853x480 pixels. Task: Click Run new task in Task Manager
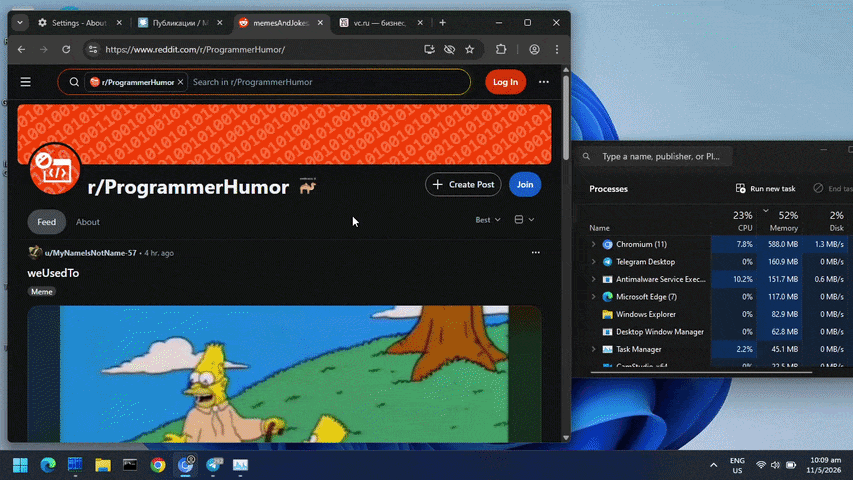pyautogui.click(x=765, y=189)
